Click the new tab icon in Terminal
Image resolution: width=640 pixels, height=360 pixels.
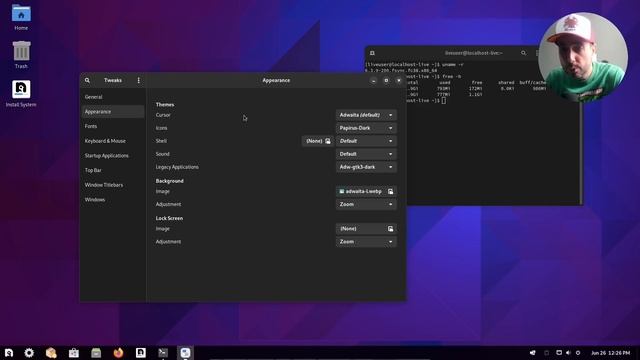tap(372, 53)
